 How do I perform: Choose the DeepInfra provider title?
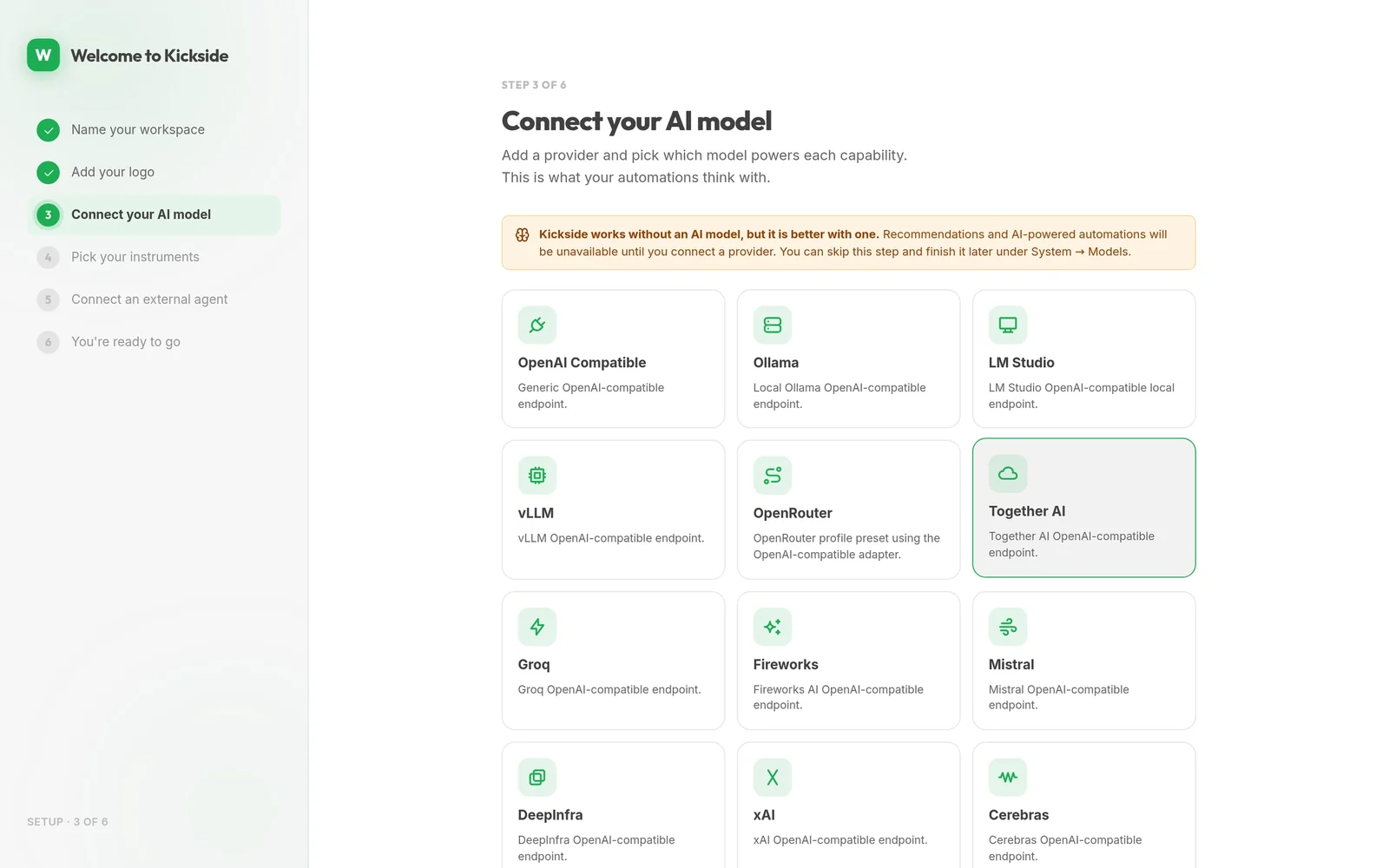[550, 816]
